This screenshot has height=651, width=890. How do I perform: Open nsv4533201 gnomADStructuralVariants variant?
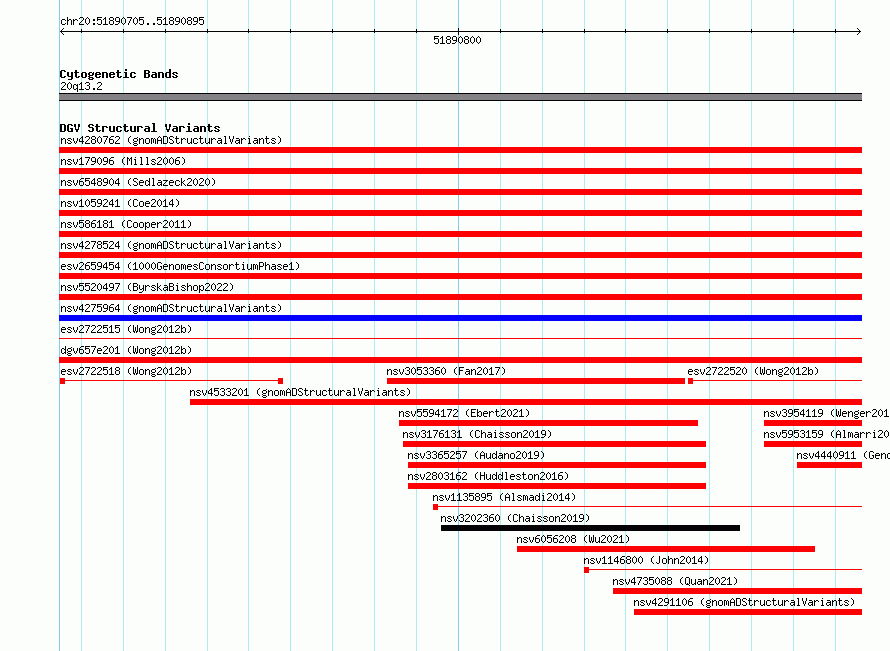coord(300,392)
